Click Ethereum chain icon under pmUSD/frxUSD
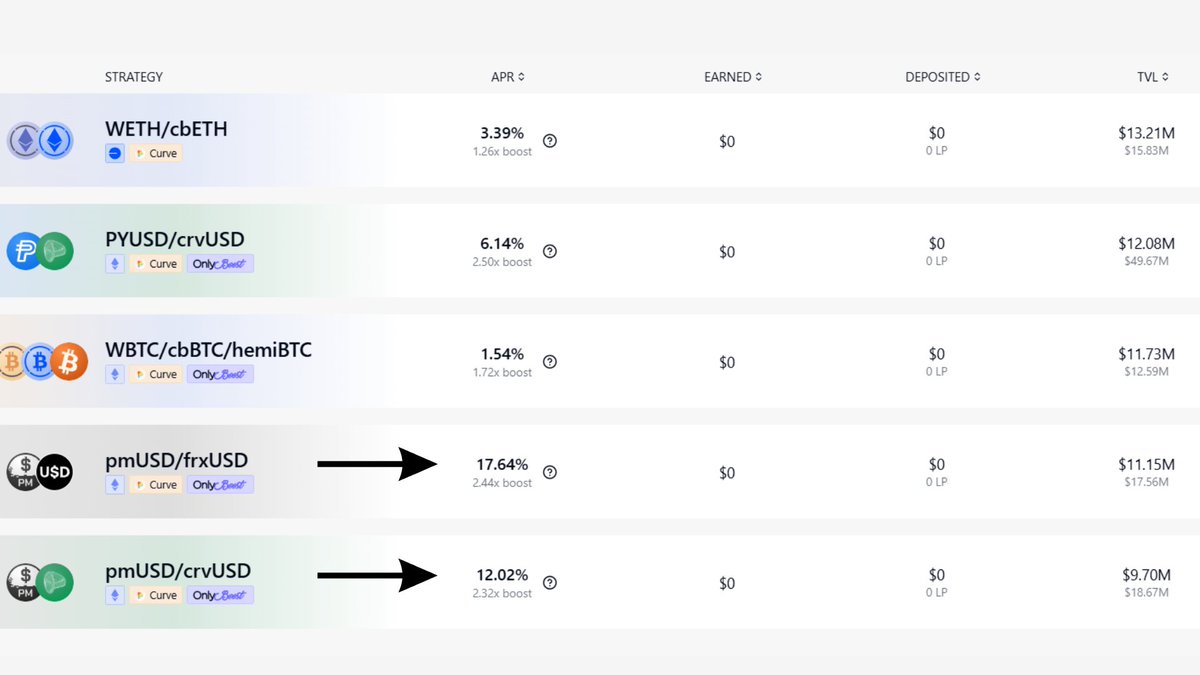Screen dimensions: 1200x675 [x=115, y=485]
